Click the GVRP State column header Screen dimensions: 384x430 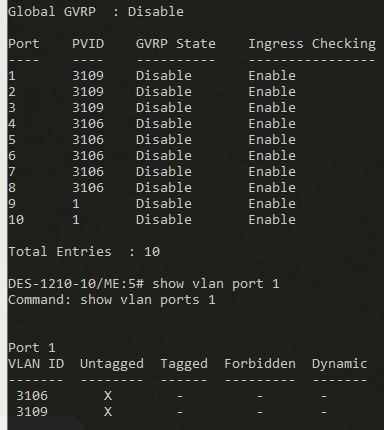[x=176, y=44]
